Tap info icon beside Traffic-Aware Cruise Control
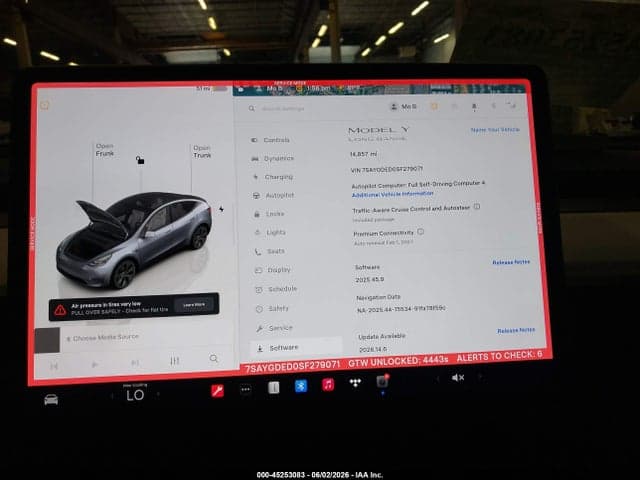Image resolution: width=640 pixels, height=480 pixels. click(477, 207)
